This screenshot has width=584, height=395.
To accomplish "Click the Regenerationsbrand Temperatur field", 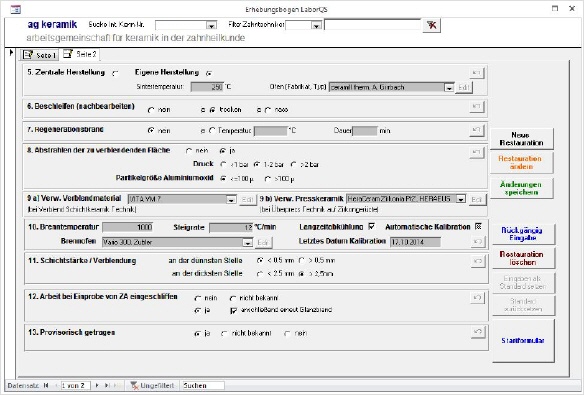I will tap(271, 131).
